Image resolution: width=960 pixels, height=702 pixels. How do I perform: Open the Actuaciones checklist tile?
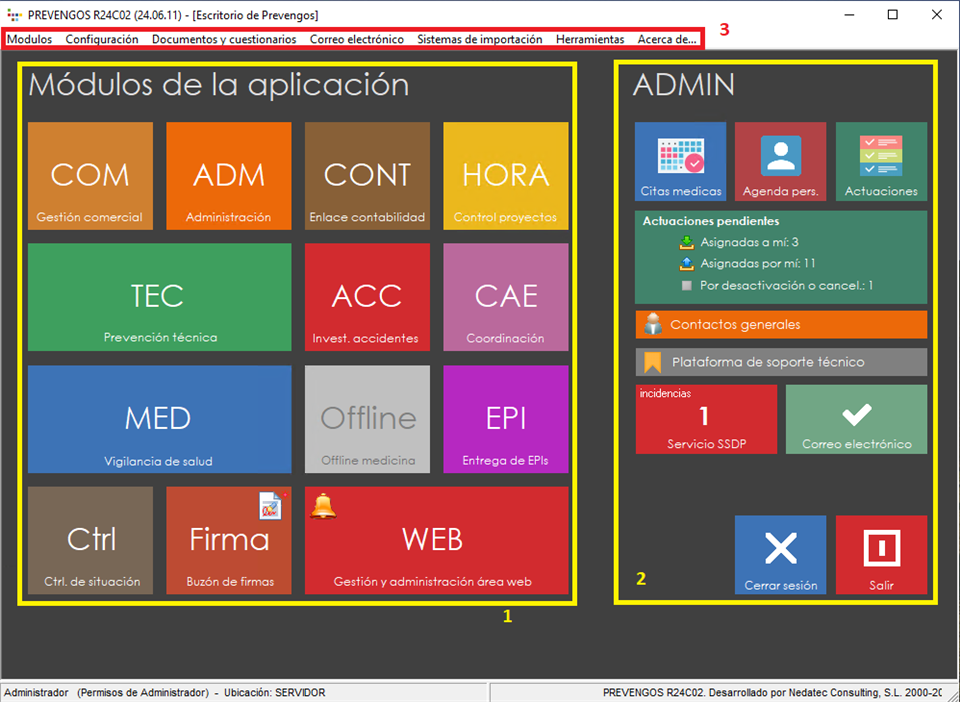(881, 160)
